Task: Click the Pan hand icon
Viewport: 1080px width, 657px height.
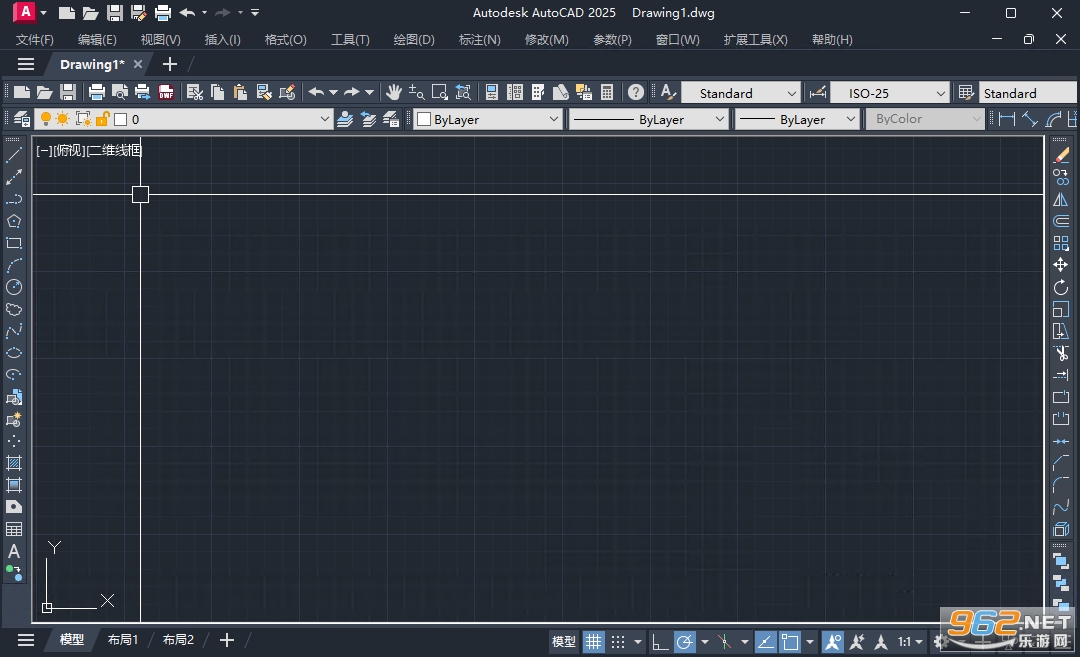Action: tap(393, 92)
